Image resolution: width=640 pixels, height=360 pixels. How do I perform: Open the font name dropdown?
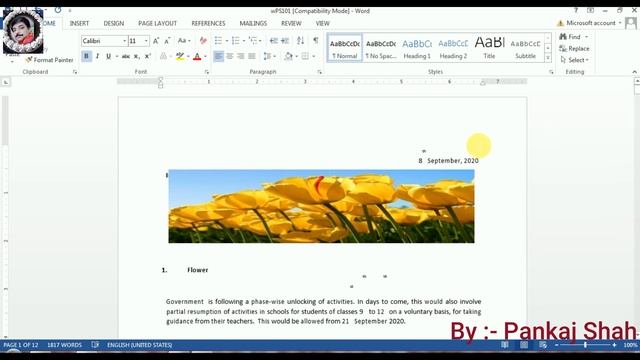(x=124, y=41)
